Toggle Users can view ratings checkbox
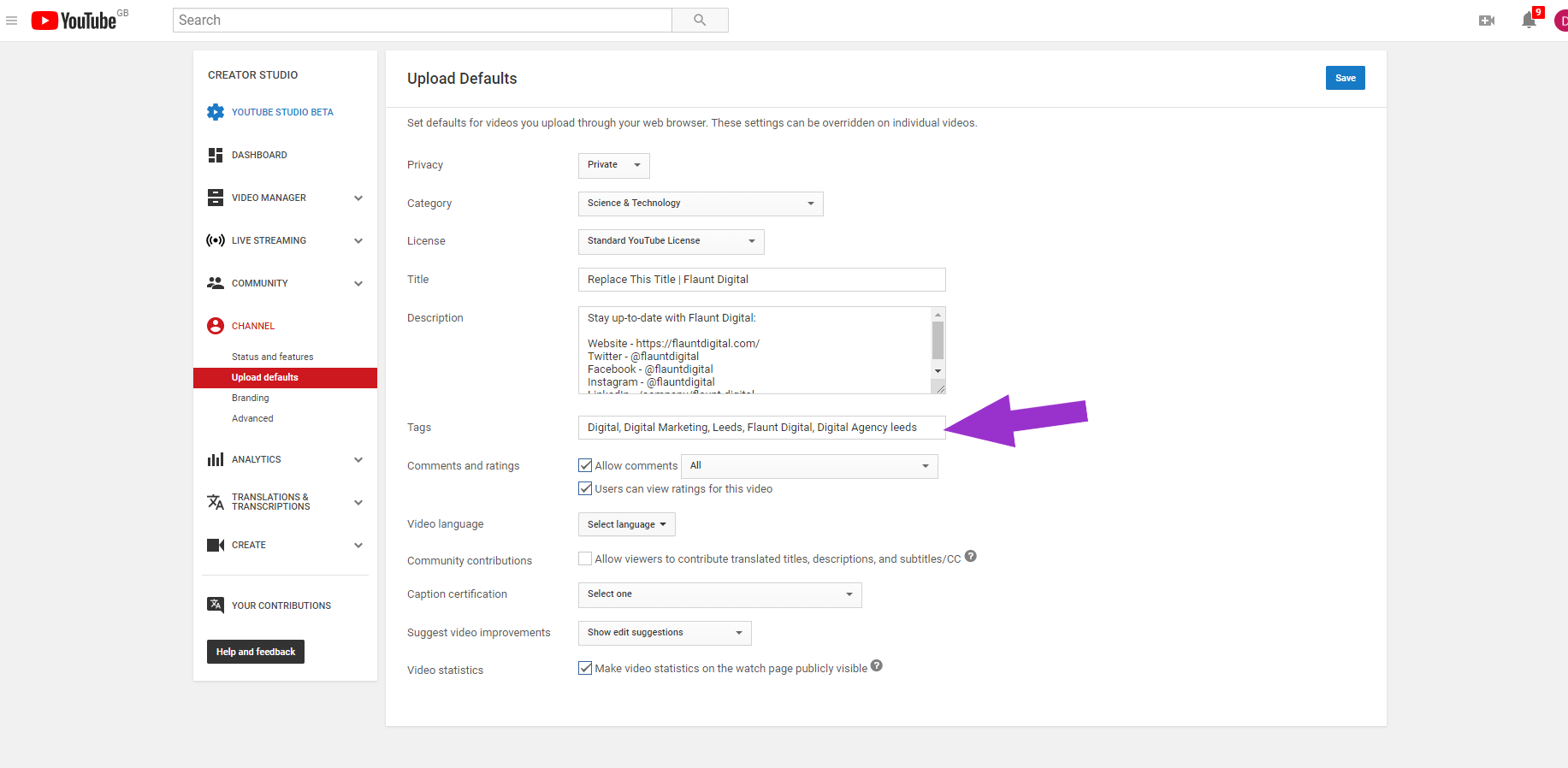The height and width of the screenshot is (768, 1568). pyautogui.click(x=585, y=488)
